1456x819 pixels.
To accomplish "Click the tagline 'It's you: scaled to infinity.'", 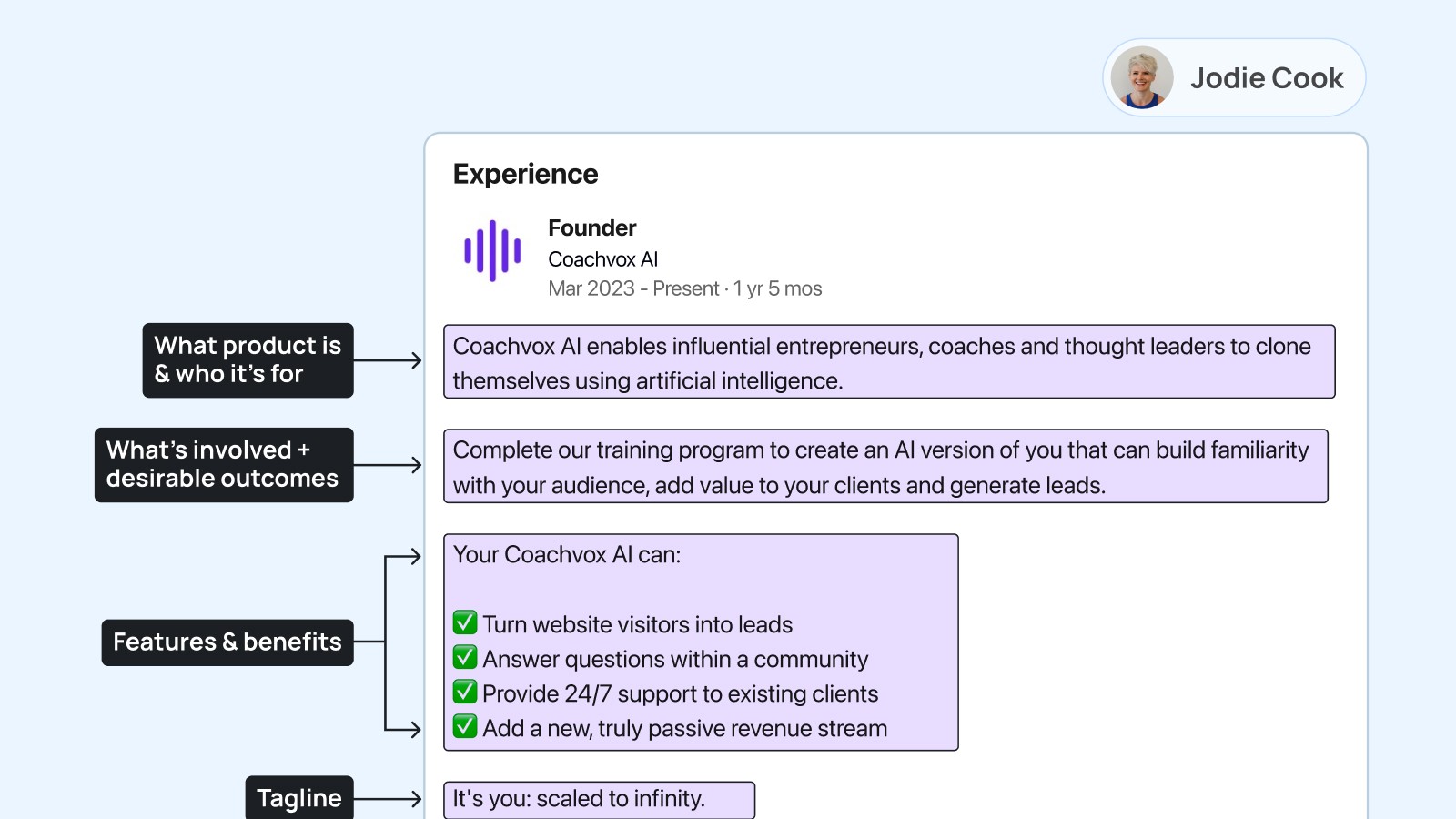I will tap(579, 799).
